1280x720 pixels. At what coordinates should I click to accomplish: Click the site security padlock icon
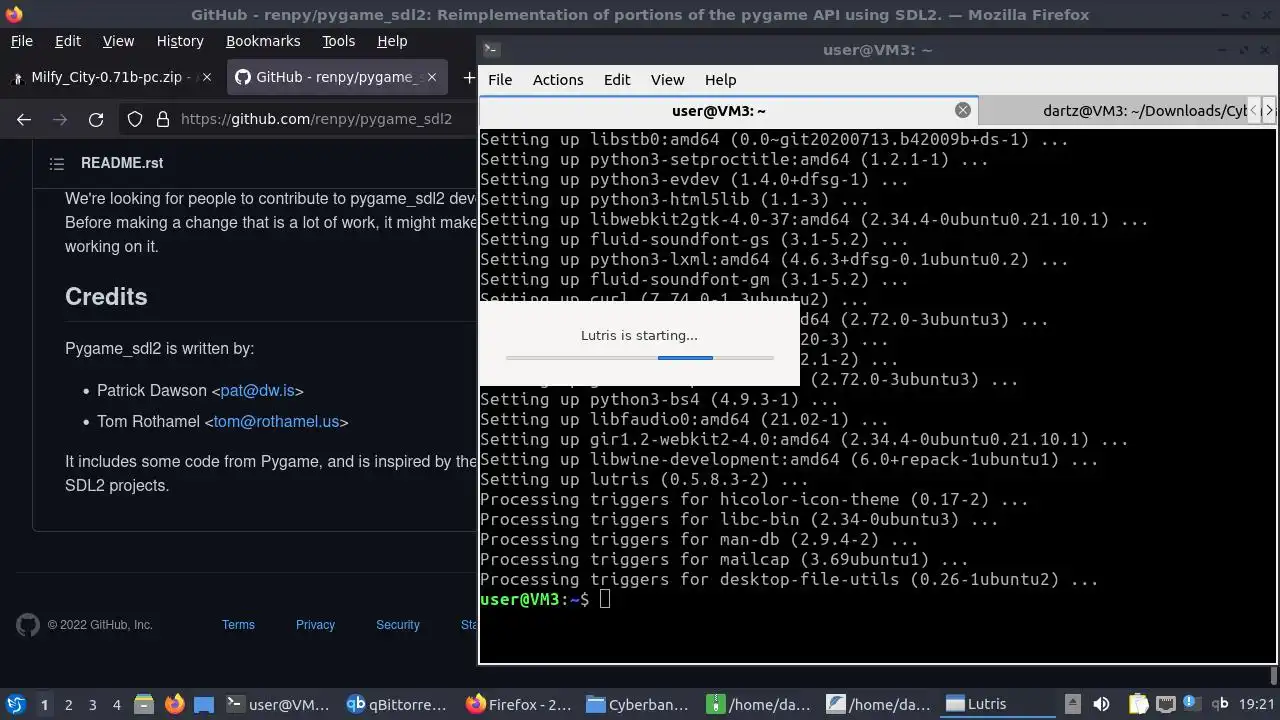tap(163, 119)
